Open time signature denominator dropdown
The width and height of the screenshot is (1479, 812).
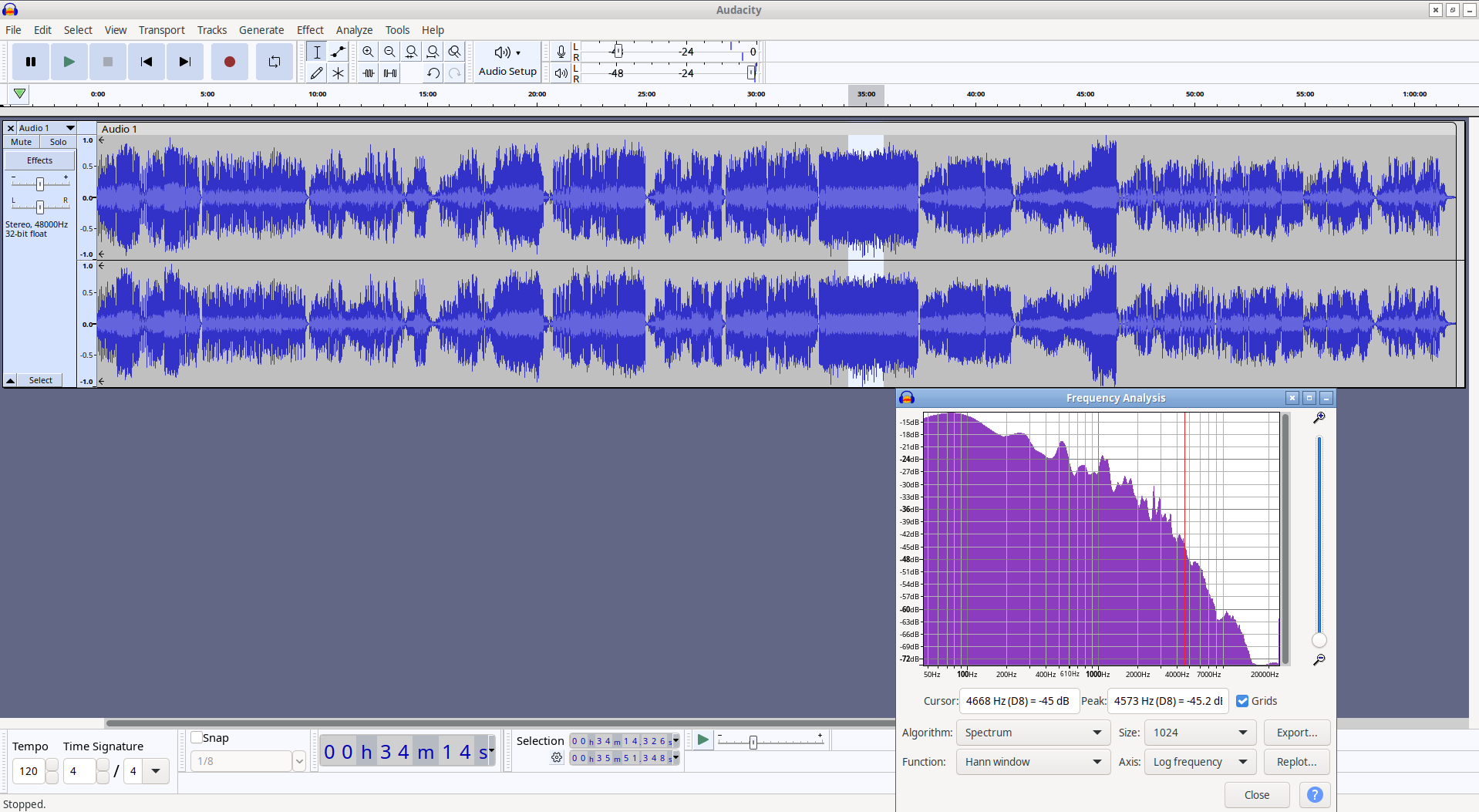click(156, 771)
